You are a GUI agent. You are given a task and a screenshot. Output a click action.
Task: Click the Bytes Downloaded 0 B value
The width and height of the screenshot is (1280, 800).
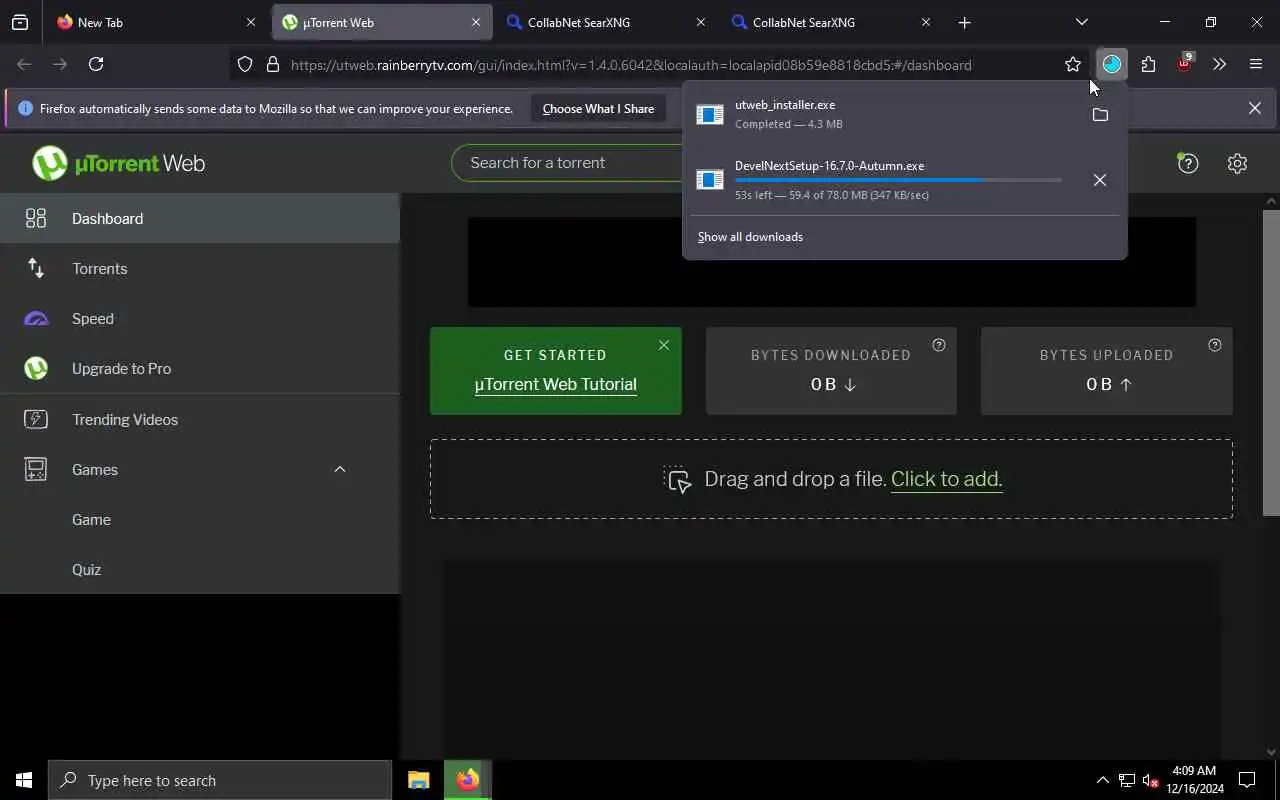tap(833, 384)
